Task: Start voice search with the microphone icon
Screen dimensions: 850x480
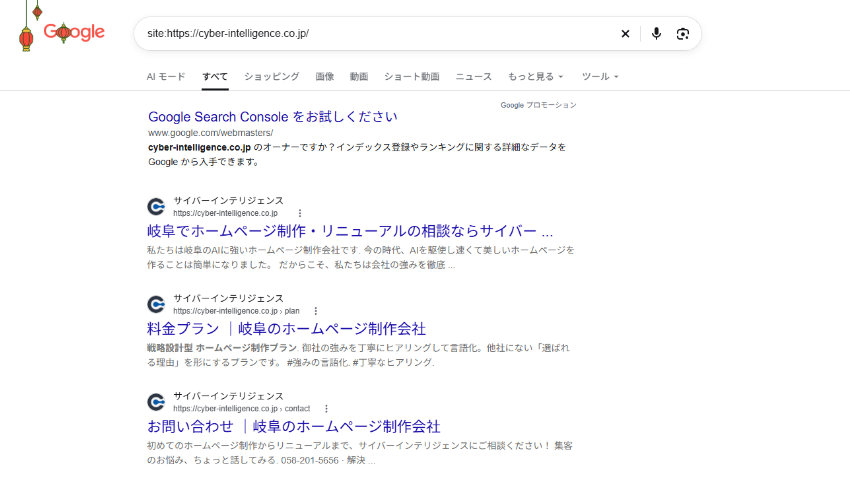Action: [x=656, y=34]
